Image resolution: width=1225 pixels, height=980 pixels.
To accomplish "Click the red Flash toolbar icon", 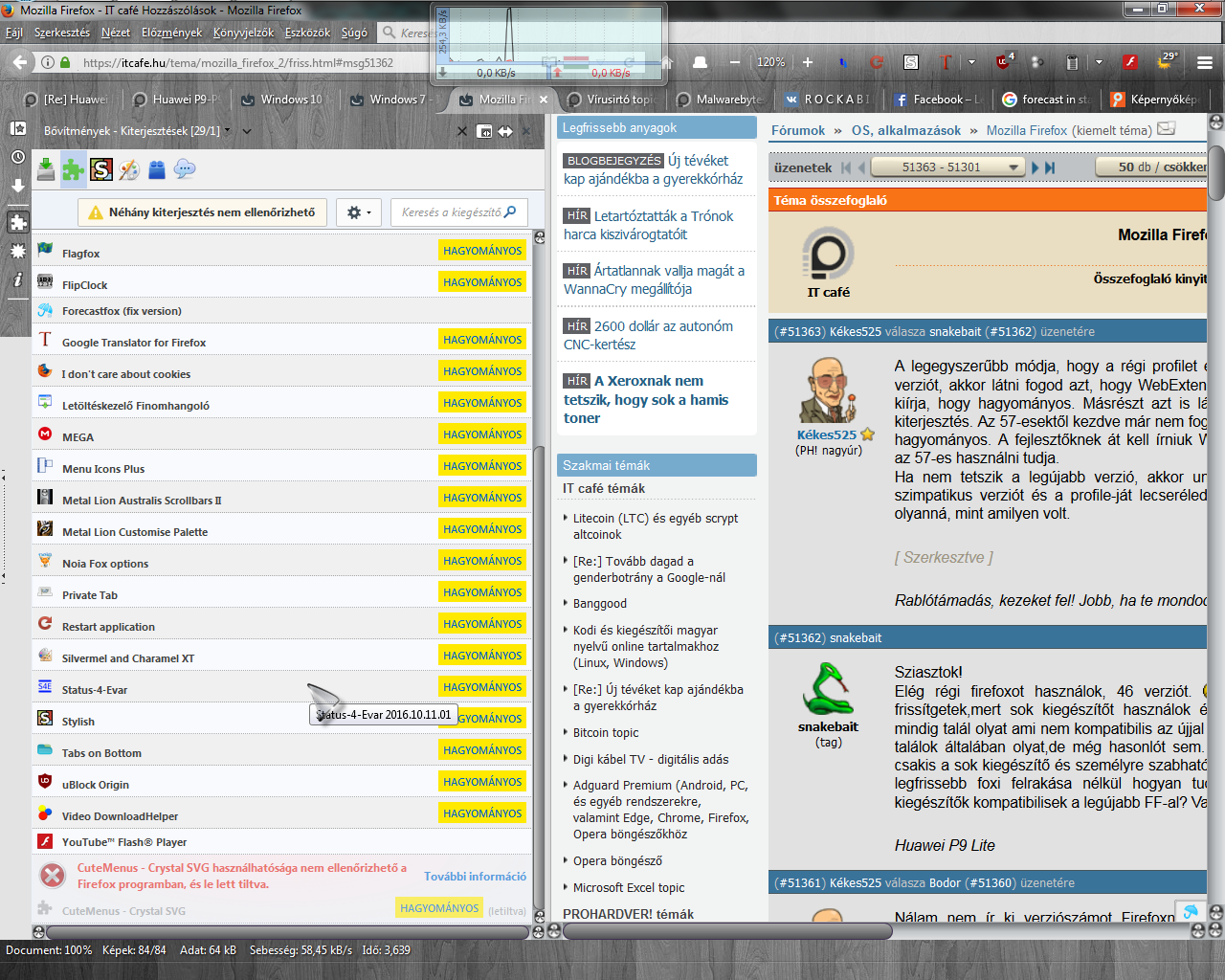I will click(1130, 62).
